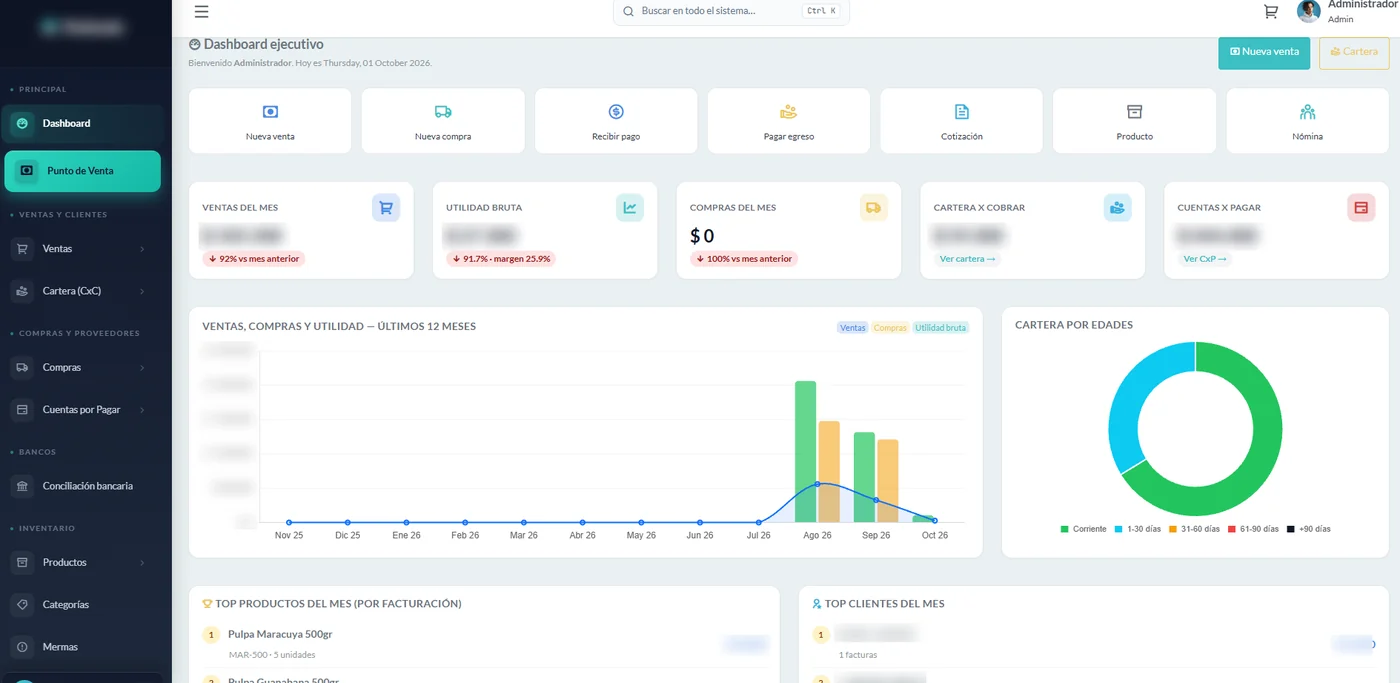Click the Utilidad bruta chart icon
Screen dimensions: 1400x683
point(630,208)
